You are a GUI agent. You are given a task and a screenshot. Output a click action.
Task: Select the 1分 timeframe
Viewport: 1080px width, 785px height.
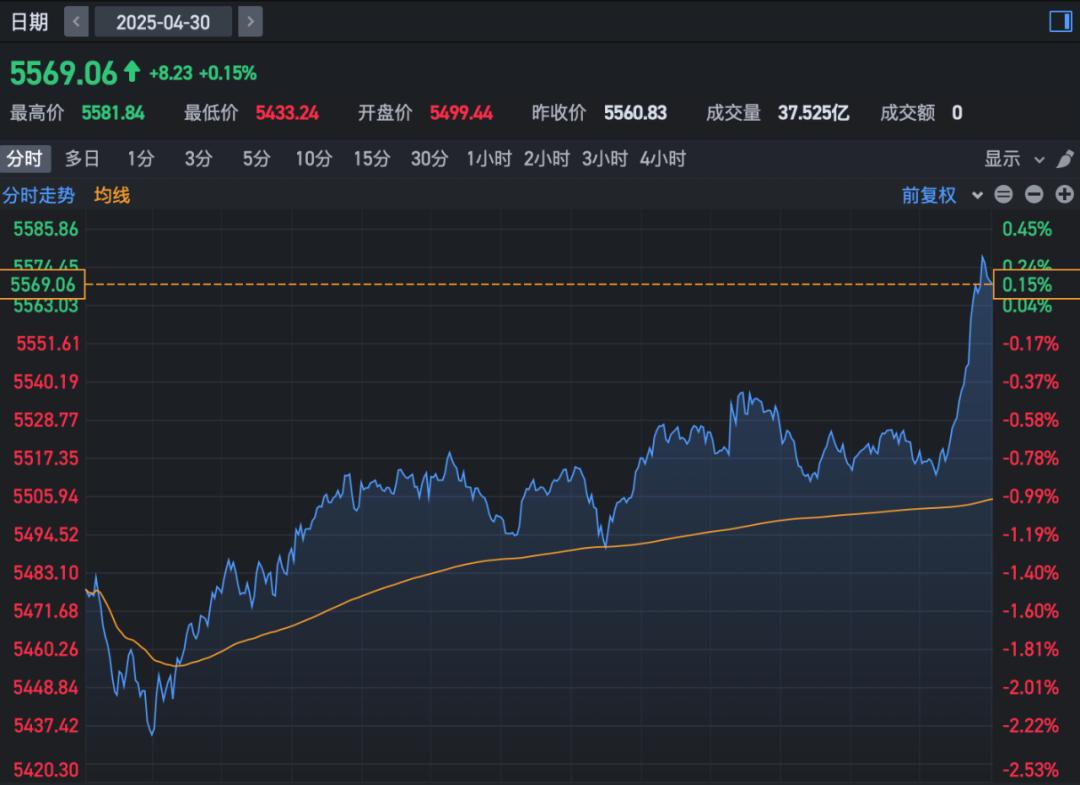pos(140,158)
